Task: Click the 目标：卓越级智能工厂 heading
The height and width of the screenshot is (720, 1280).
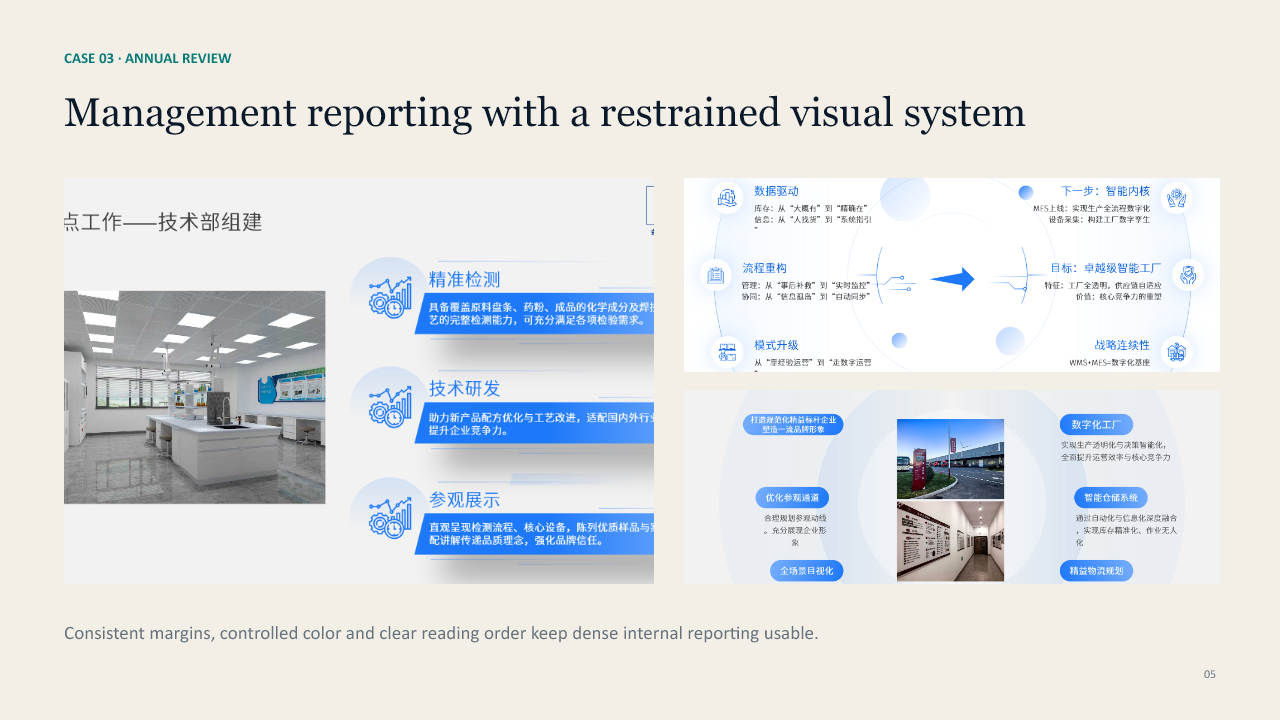Action: (x=1106, y=268)
